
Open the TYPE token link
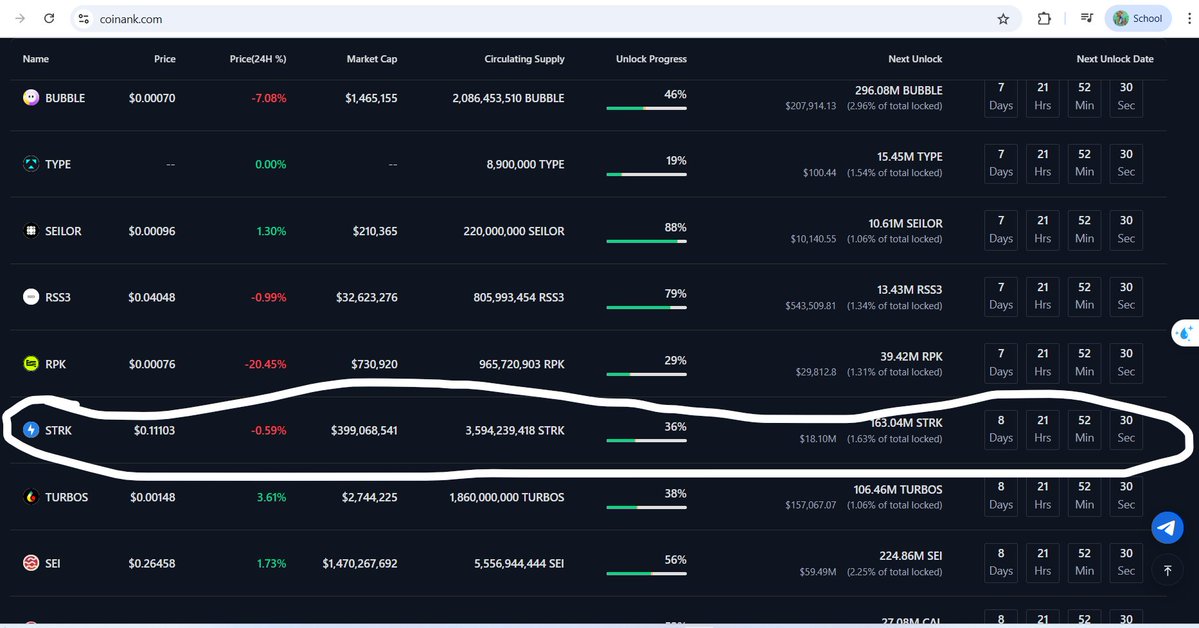pos(58,164)
